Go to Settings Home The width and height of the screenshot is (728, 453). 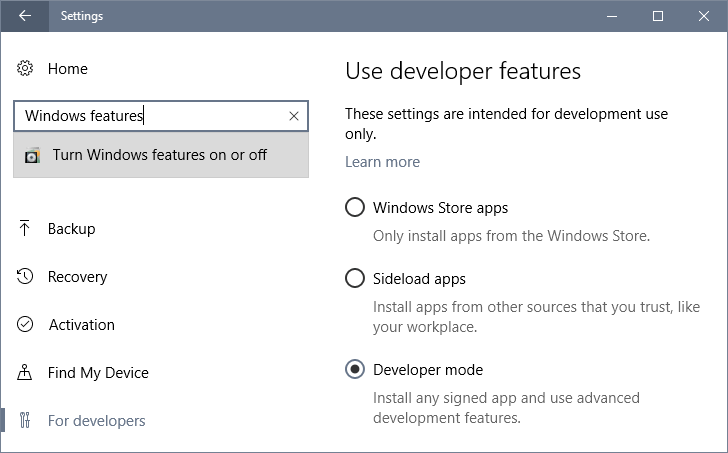pos(68,69)
